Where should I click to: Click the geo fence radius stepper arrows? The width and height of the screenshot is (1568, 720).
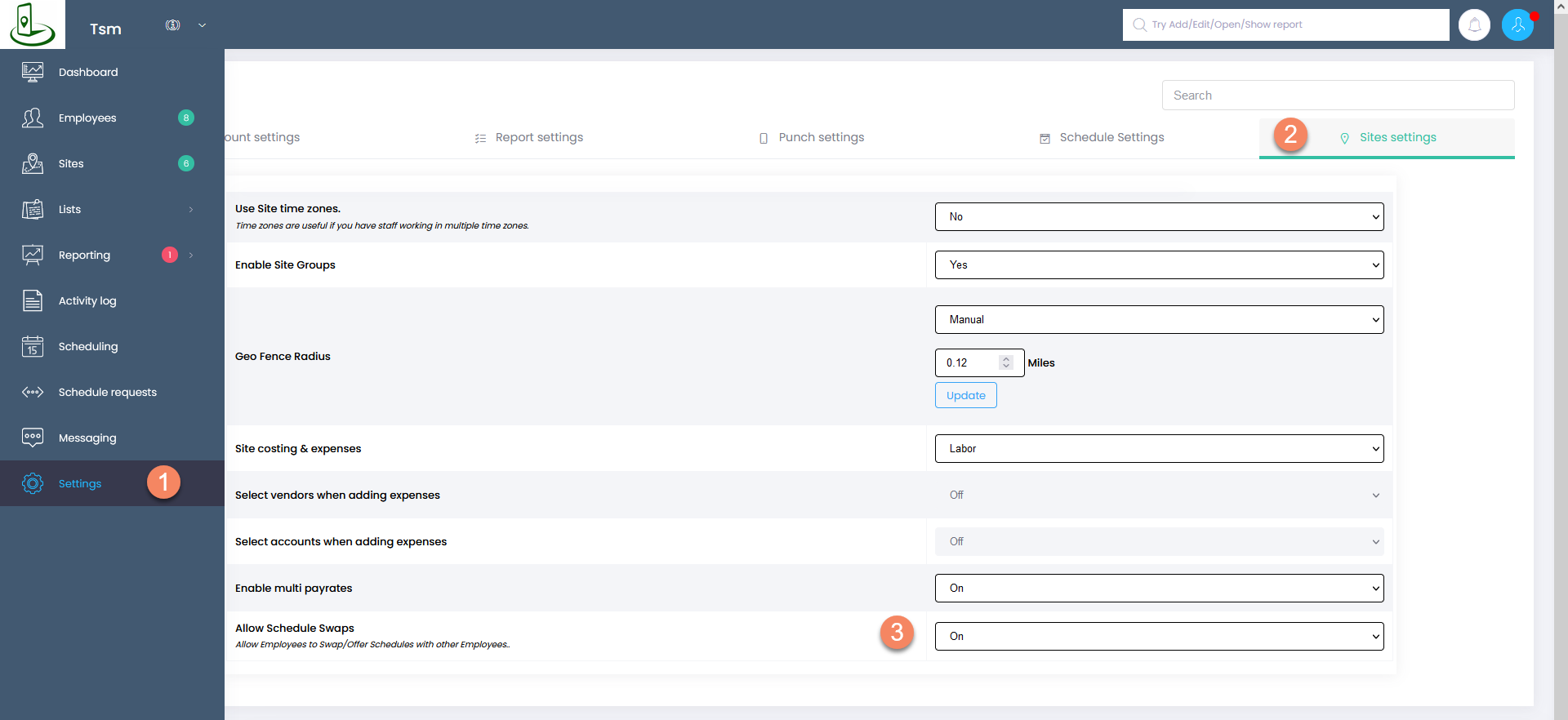click(x=1006, y=362)
